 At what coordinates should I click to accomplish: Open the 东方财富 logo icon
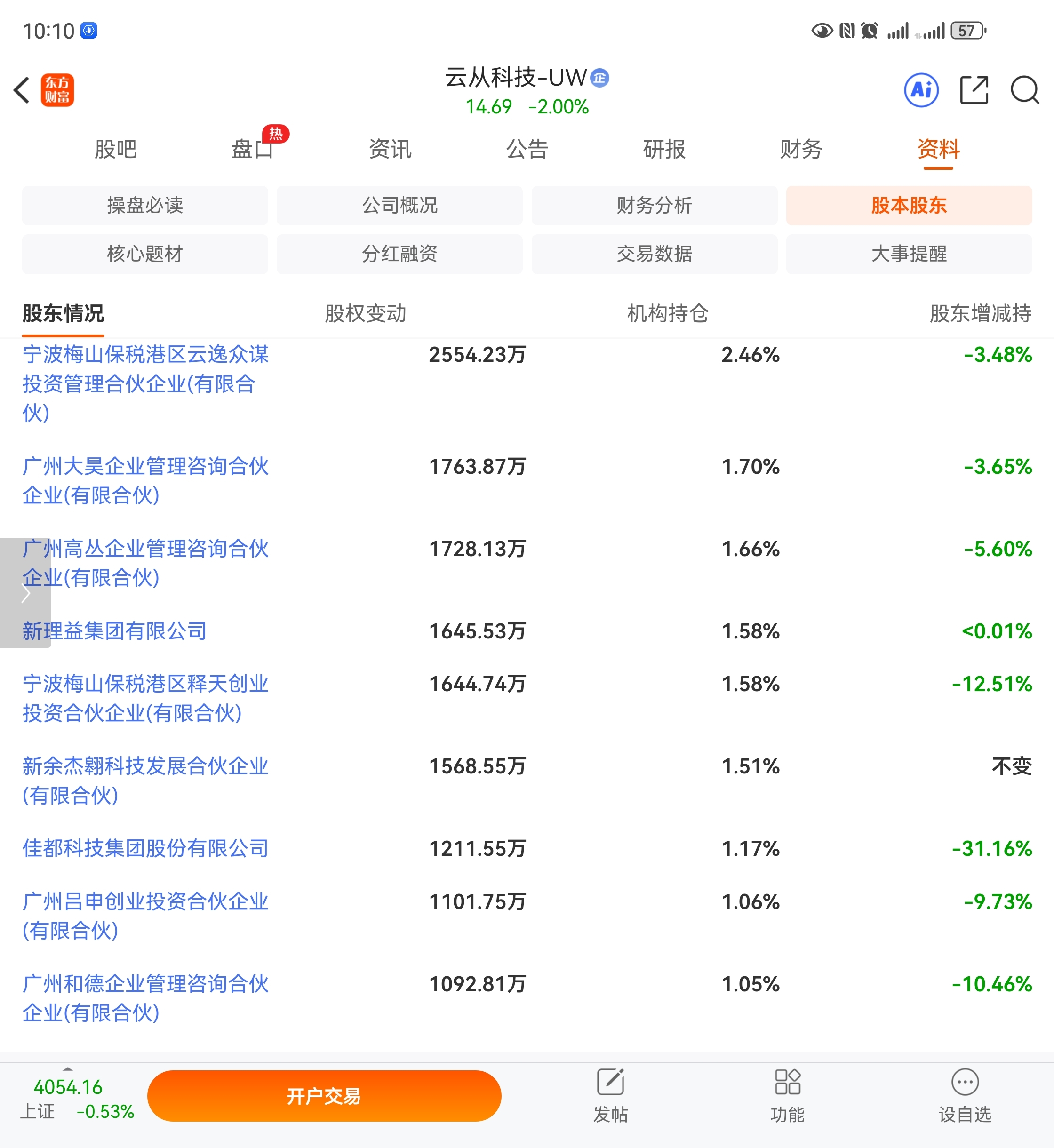pos(57,90)
